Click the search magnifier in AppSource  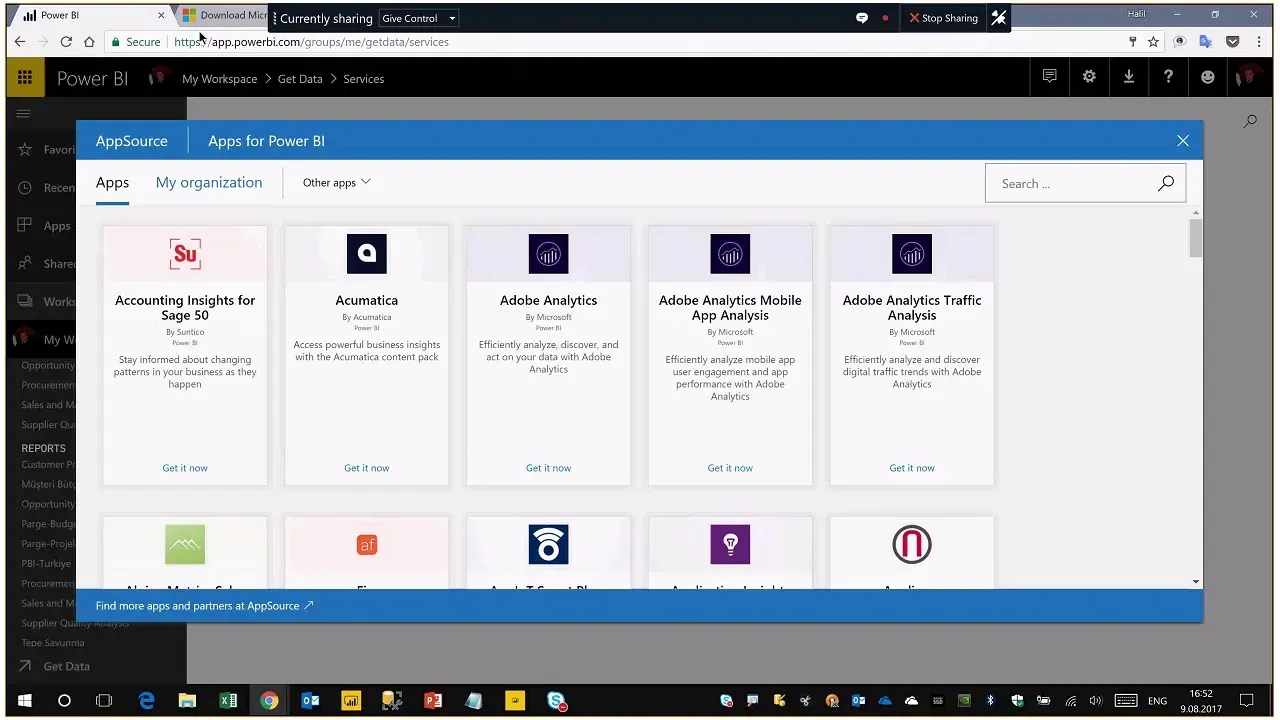(x=1166, y=183)
